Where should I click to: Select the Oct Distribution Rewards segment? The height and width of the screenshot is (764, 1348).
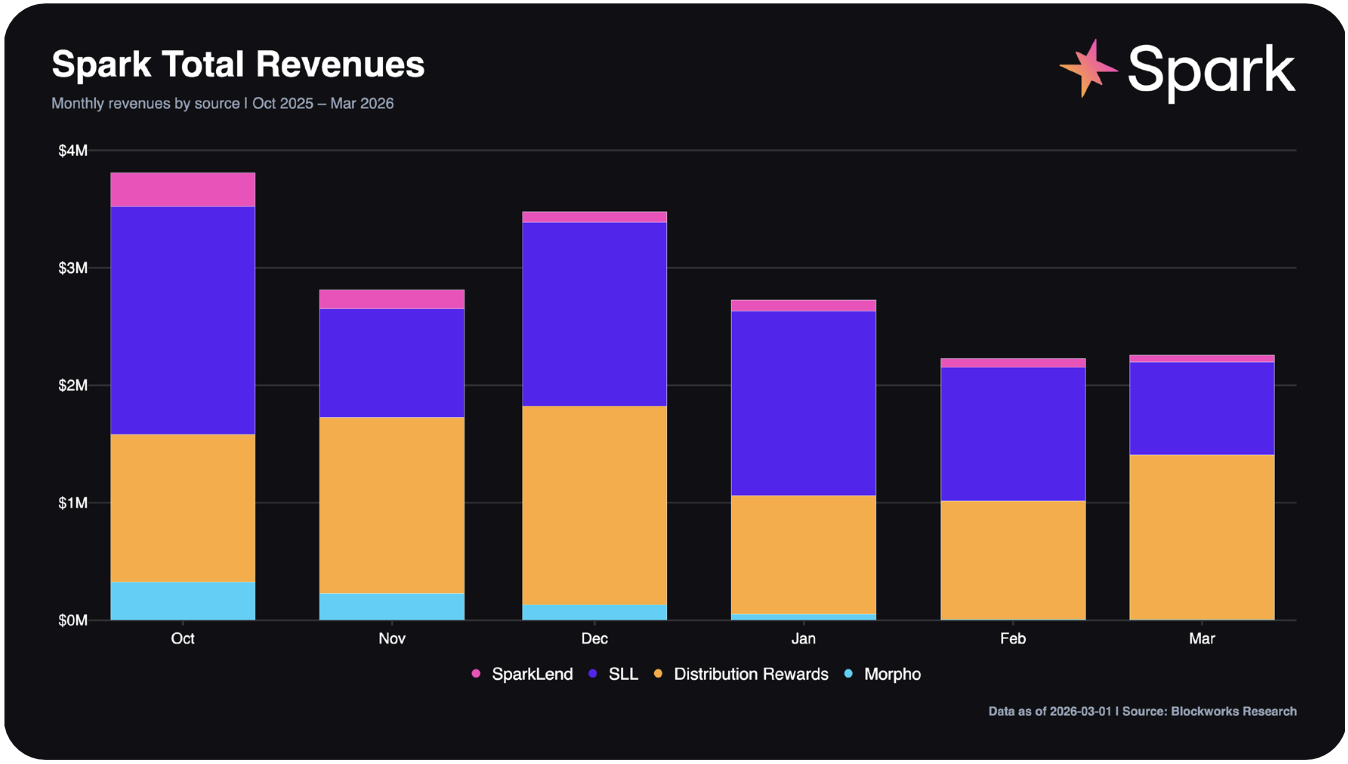(183, 508)
